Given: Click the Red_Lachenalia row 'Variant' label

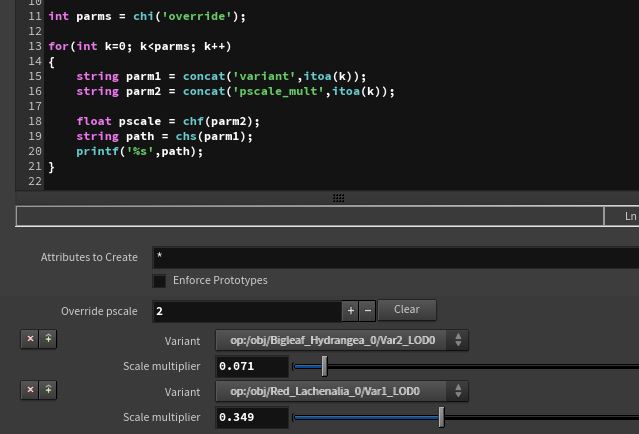Looking at the screenshot, I should (182, 392).
